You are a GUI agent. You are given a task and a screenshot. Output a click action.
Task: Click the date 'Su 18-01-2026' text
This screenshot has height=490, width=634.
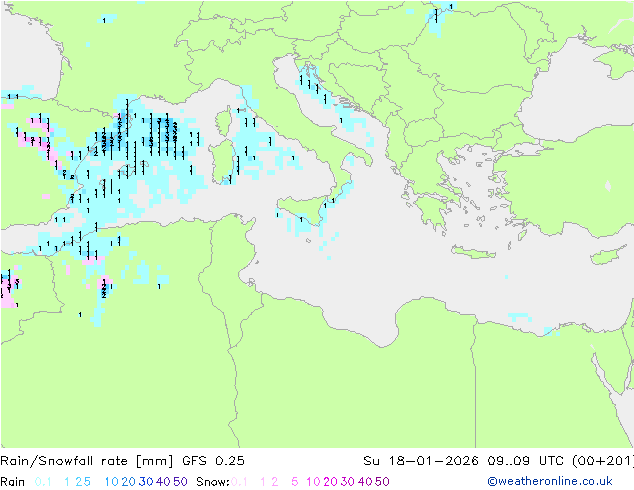click(x=421, y=461)
